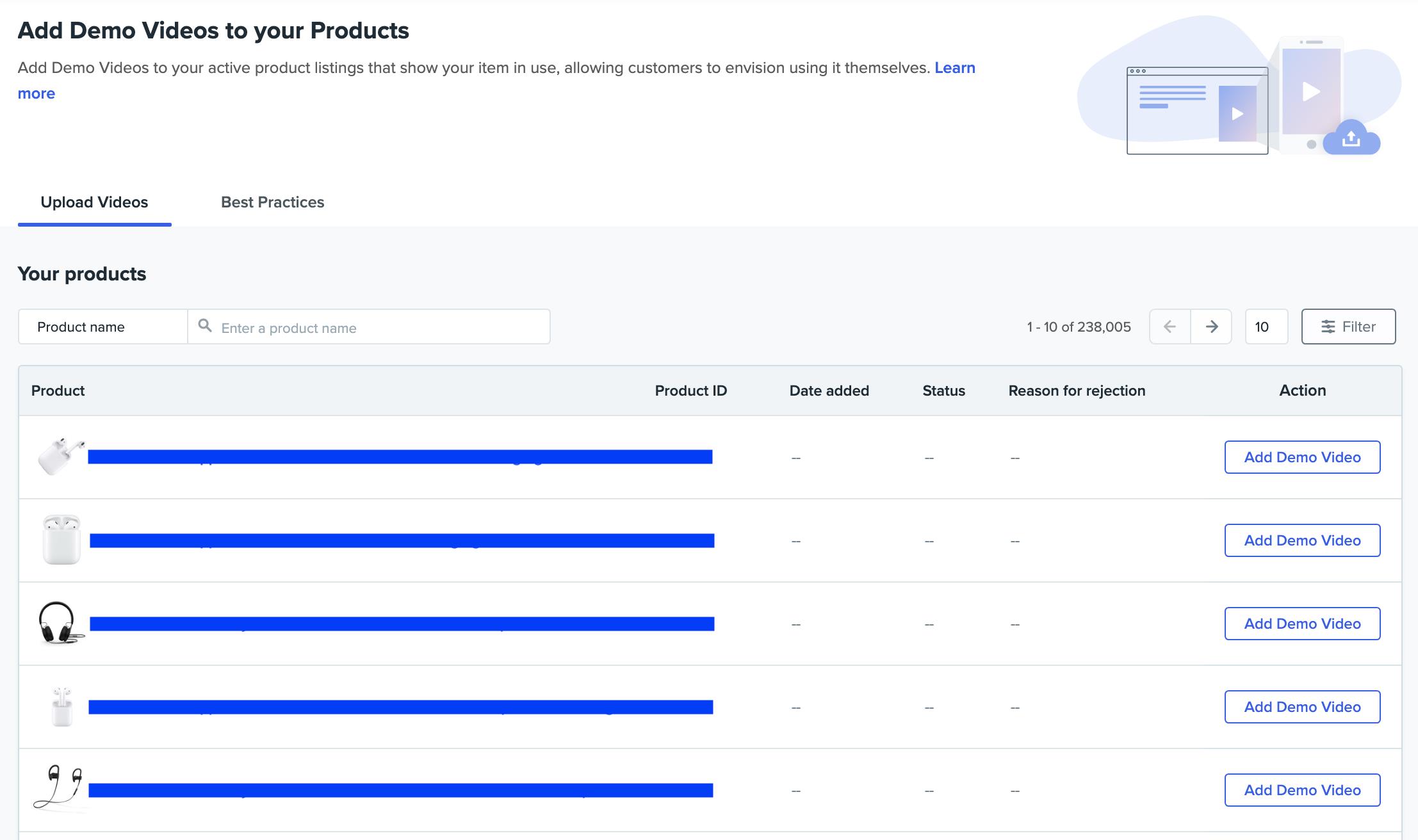
Task: Open the Filter options button
Action: [1348, 327]
